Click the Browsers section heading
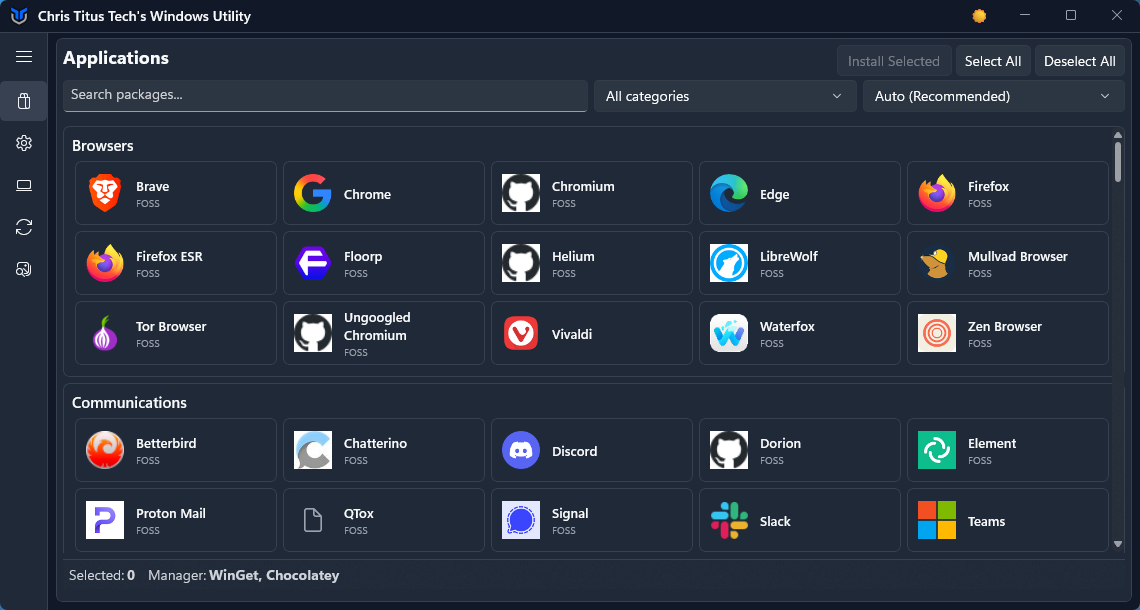 103,145
